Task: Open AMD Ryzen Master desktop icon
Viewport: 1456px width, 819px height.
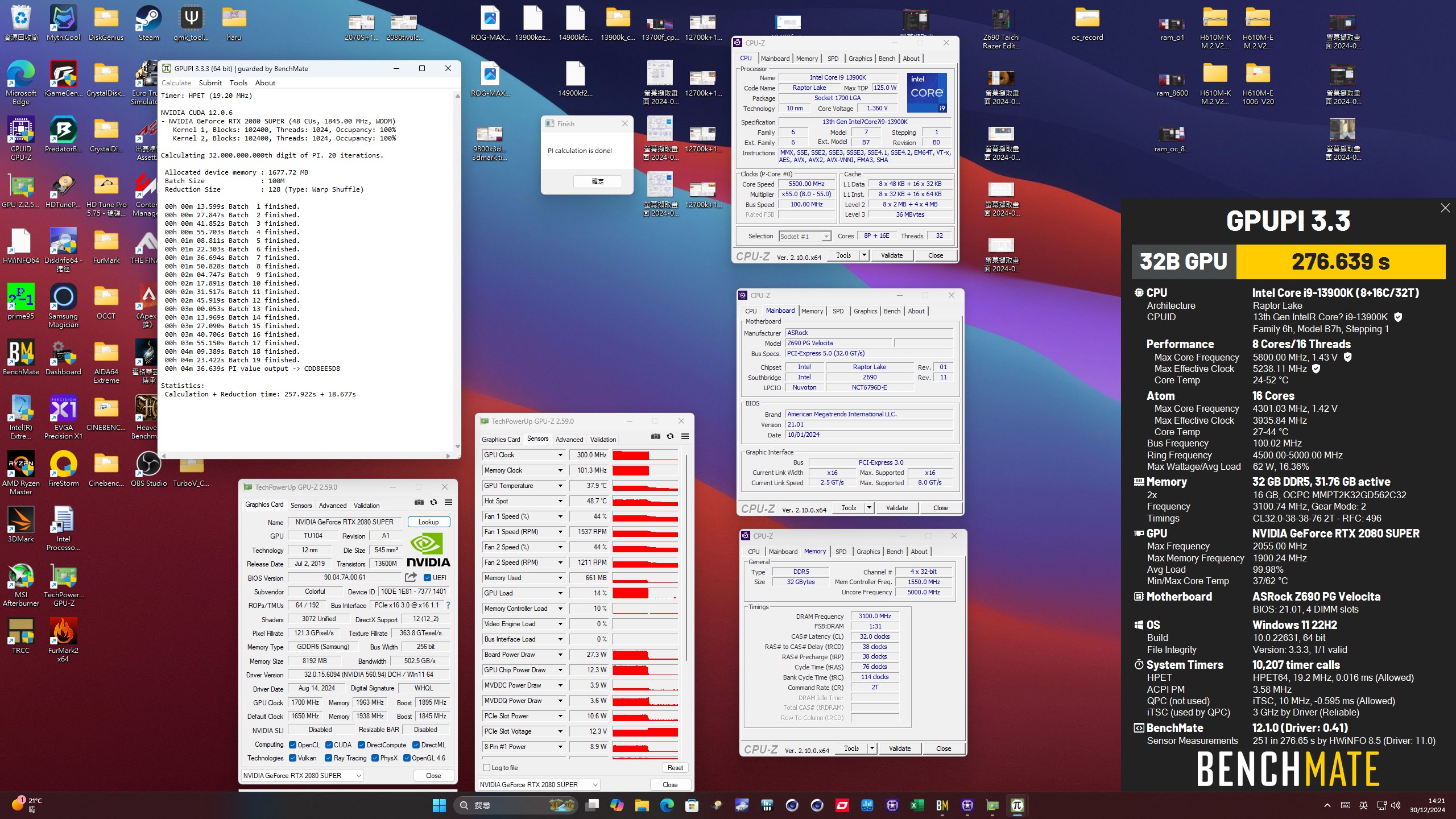Action: tap(21, 473)
